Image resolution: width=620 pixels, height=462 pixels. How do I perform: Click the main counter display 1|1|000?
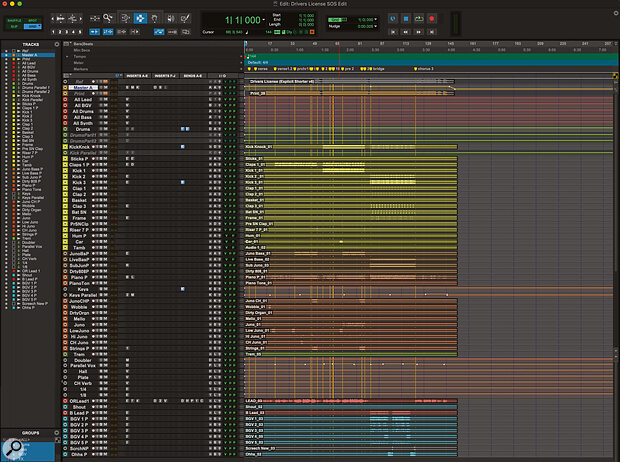click(x=242, y=20)
